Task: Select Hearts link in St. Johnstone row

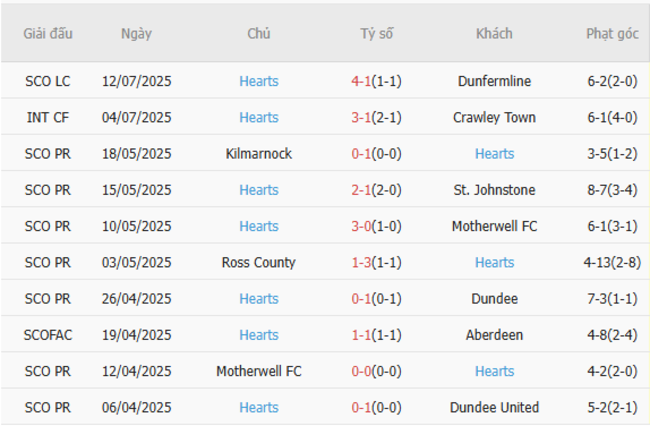Action: click(259, 190)
